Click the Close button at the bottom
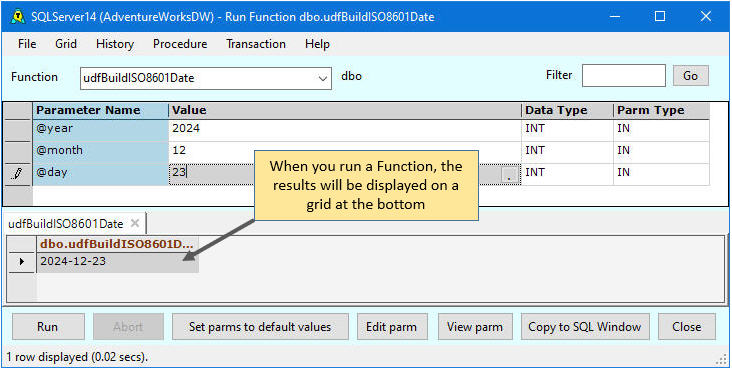This screenshot has height=370, width=732. 687,327
